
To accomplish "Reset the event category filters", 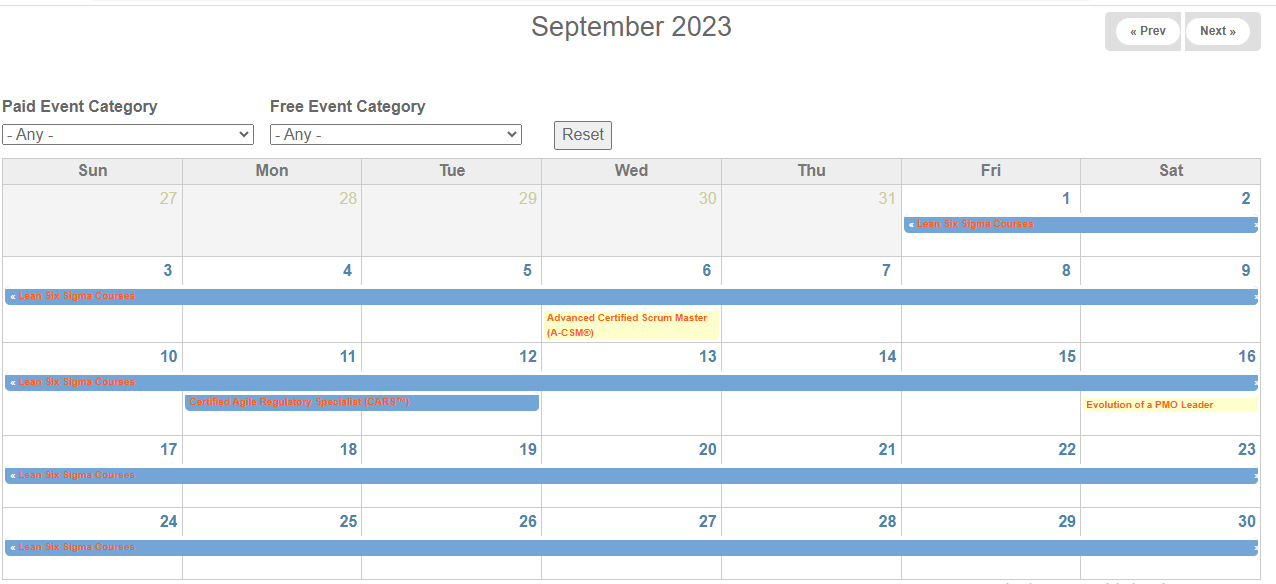I will pyautogui.click(x=583, y=135).
